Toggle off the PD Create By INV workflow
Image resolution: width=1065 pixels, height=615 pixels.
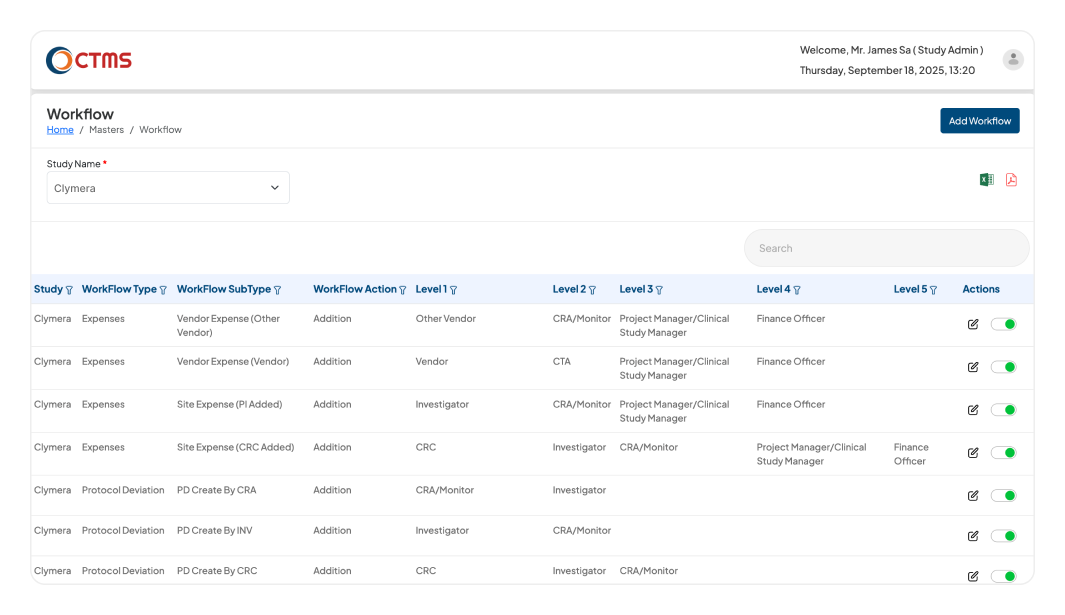click(1003, 536)
